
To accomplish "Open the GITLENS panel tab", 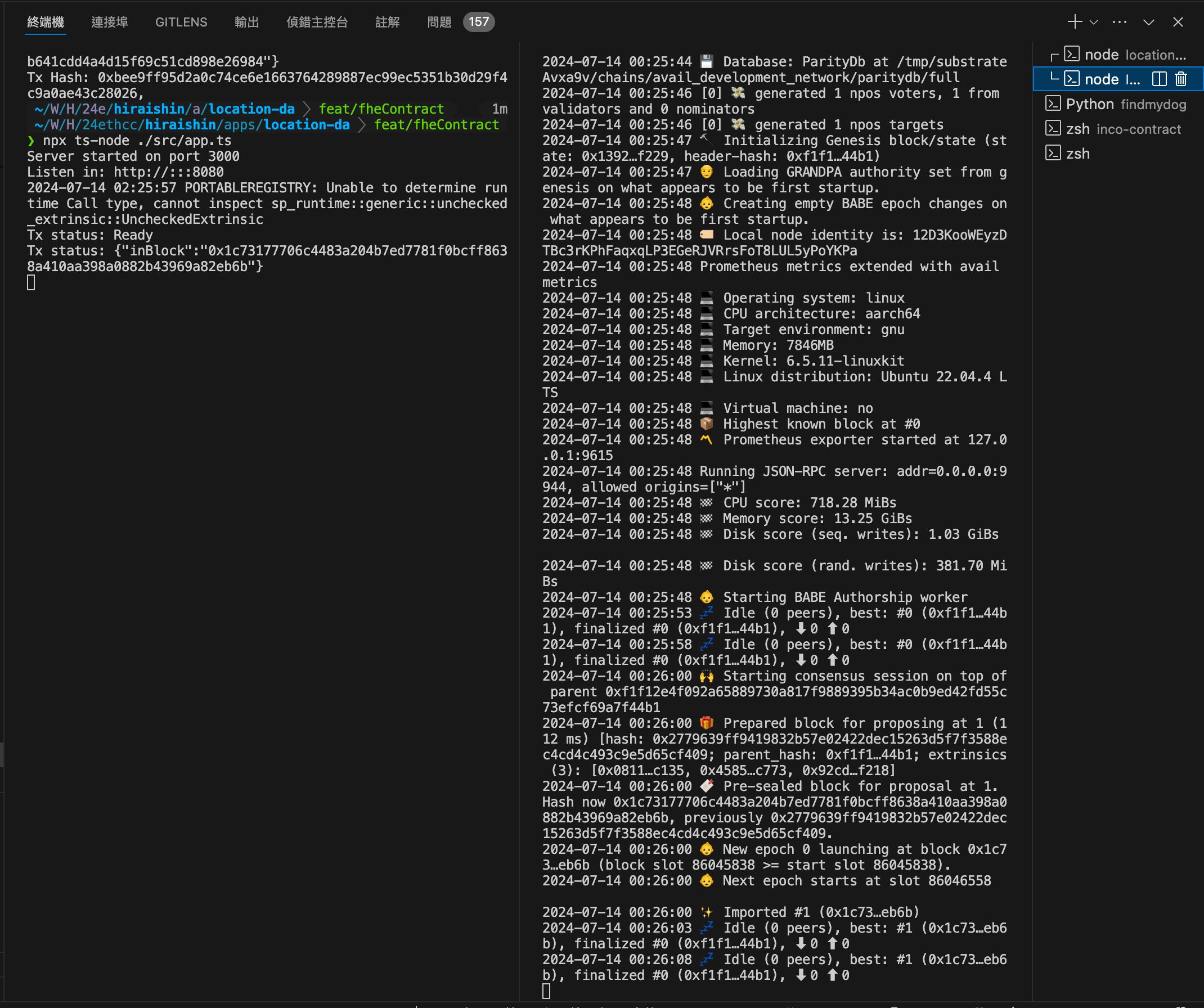I will click(x=181, y=22).
